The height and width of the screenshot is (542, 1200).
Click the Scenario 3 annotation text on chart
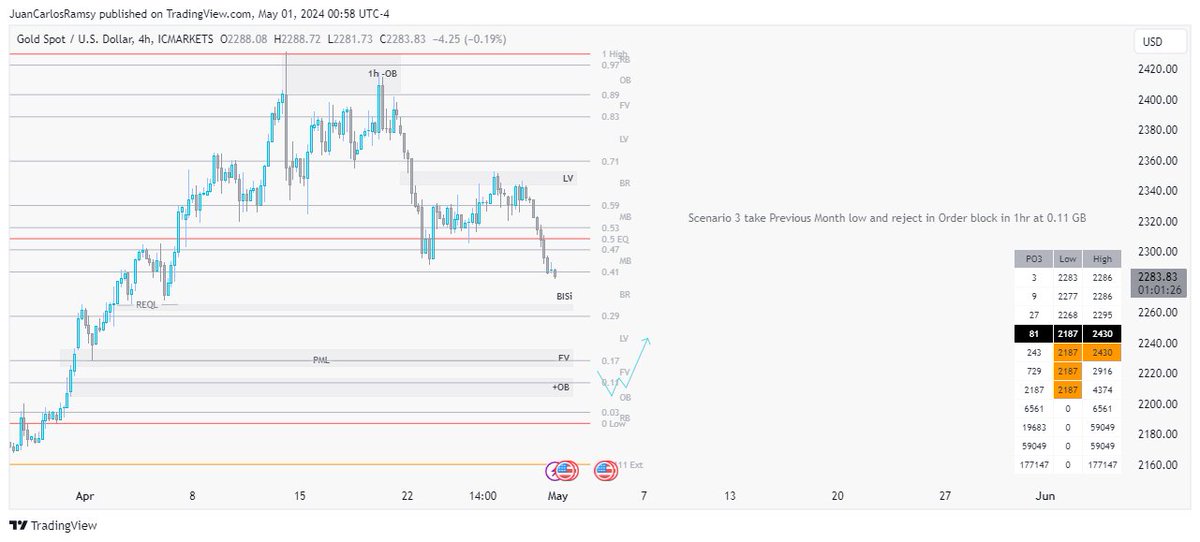point(887,217)
